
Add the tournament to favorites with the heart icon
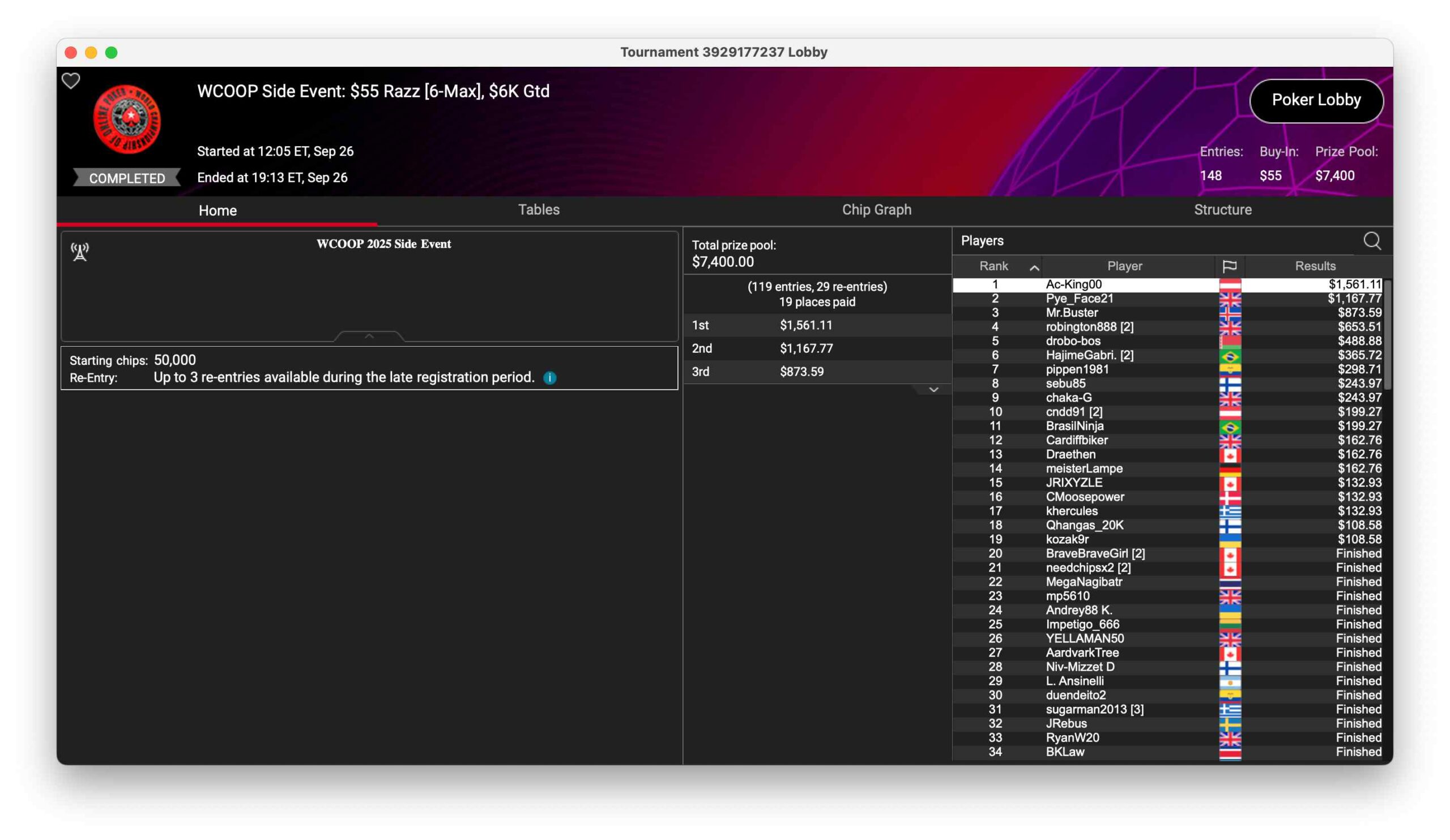click(71, 80)
